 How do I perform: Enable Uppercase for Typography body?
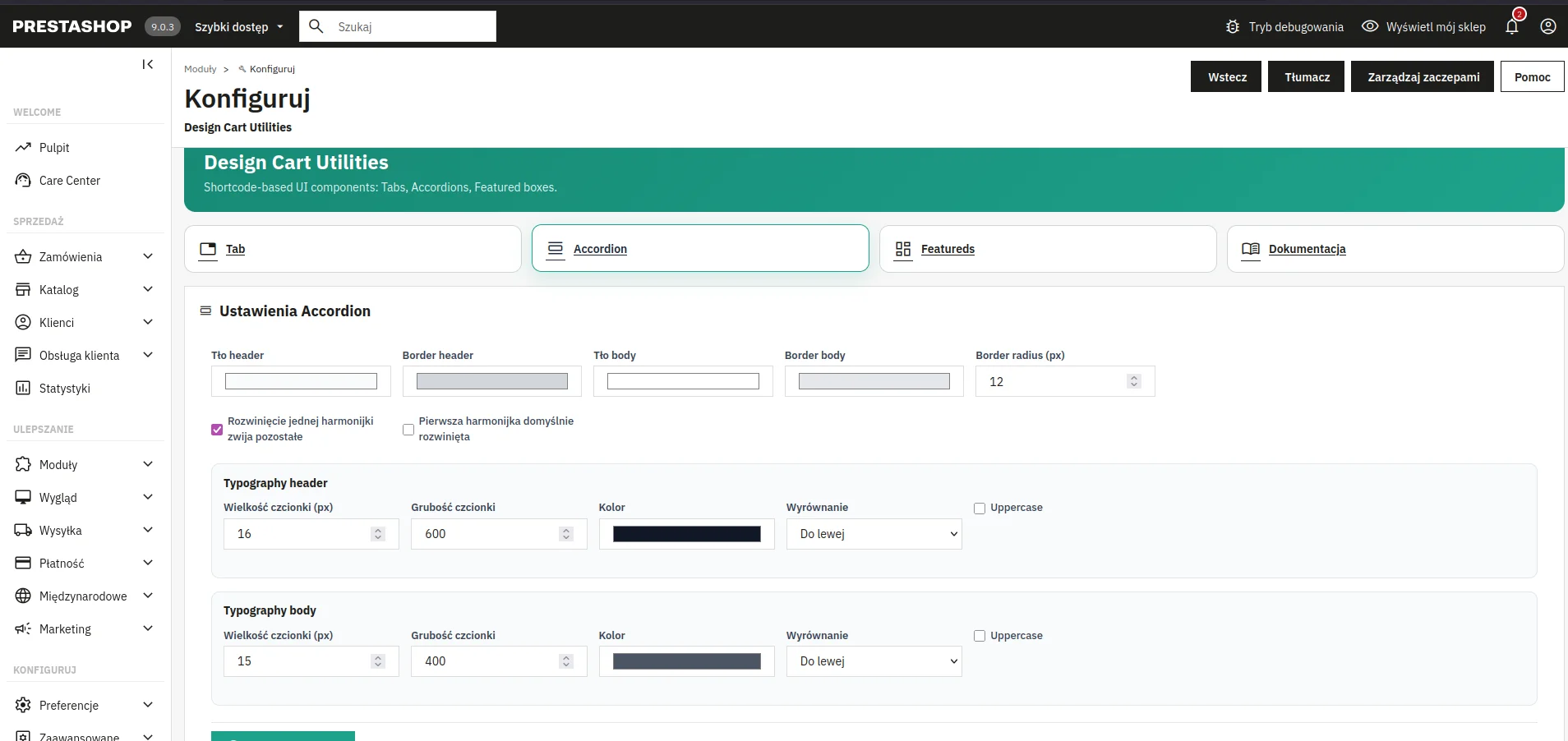tap(980, 636)
